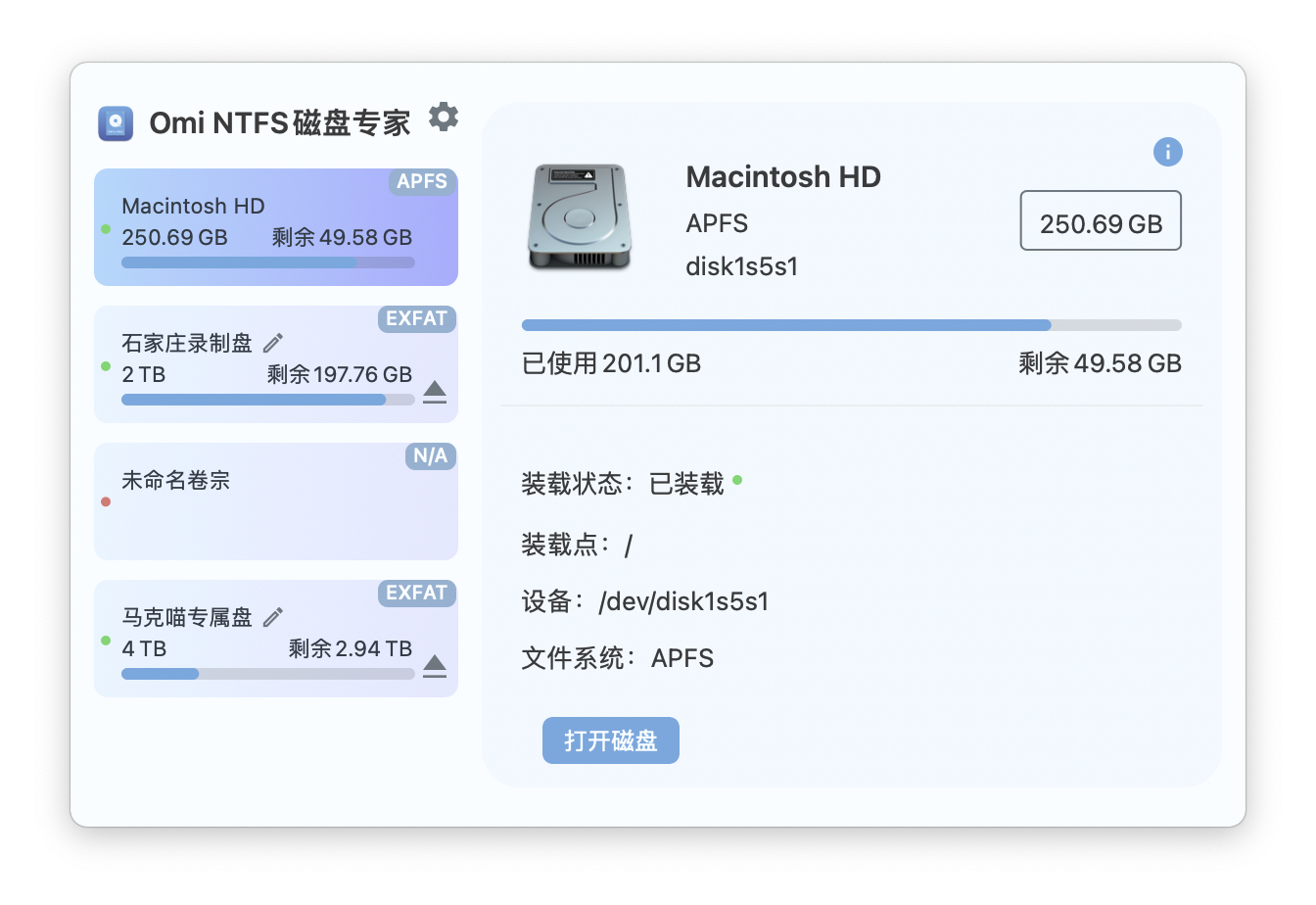Click the EXFAT badge on 马克喵专属盘 card
This screenshot has height=905, width=1316.
tap(417, 594)
